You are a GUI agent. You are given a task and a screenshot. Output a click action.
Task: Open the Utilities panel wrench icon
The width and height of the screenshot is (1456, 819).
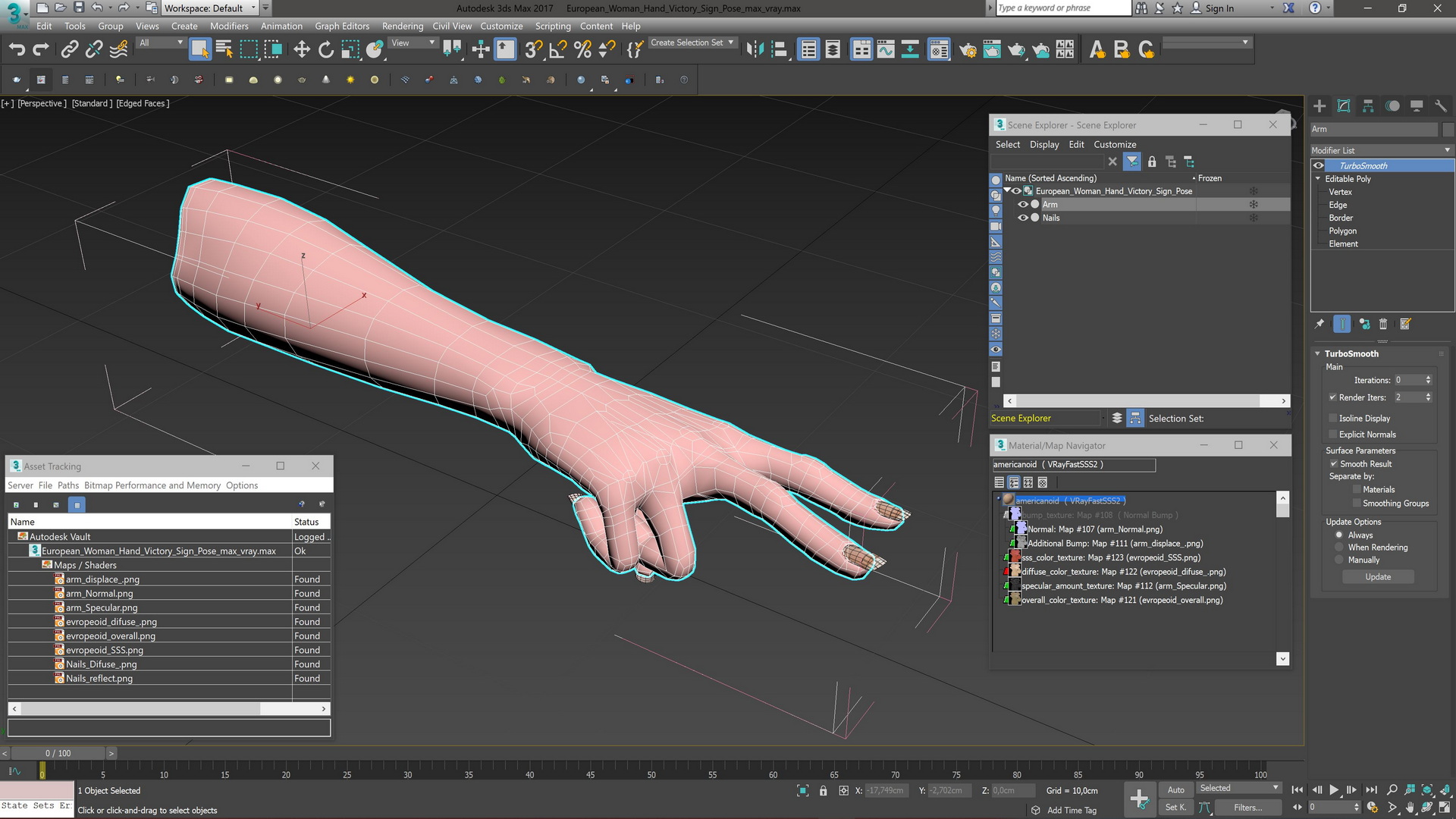point(1441,106)
